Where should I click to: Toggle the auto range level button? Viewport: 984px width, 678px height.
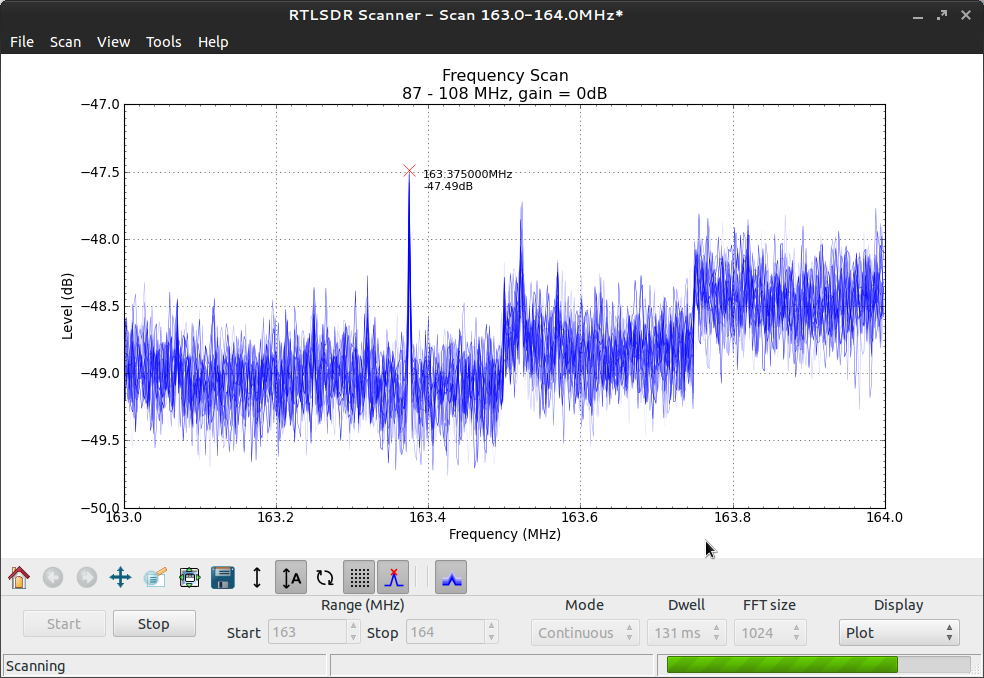pos(291,577)
